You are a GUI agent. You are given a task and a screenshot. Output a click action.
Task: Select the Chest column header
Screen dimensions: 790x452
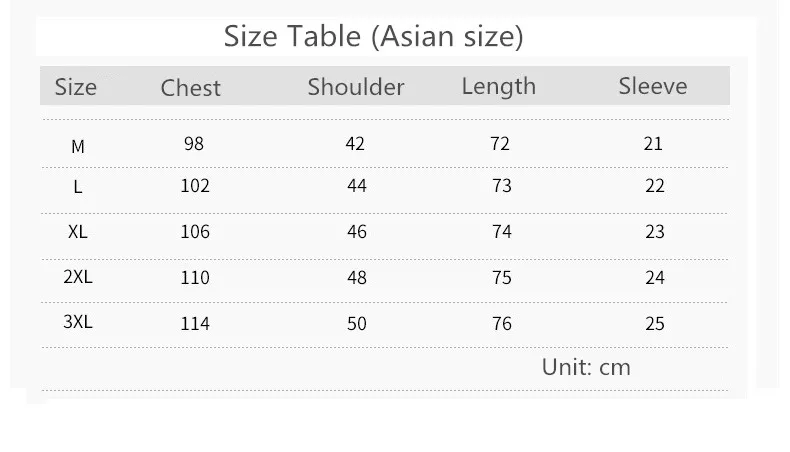coord(190,88)
